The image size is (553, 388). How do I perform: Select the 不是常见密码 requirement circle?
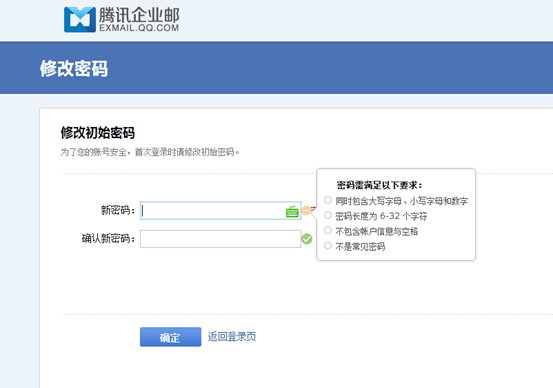[328, 245]
